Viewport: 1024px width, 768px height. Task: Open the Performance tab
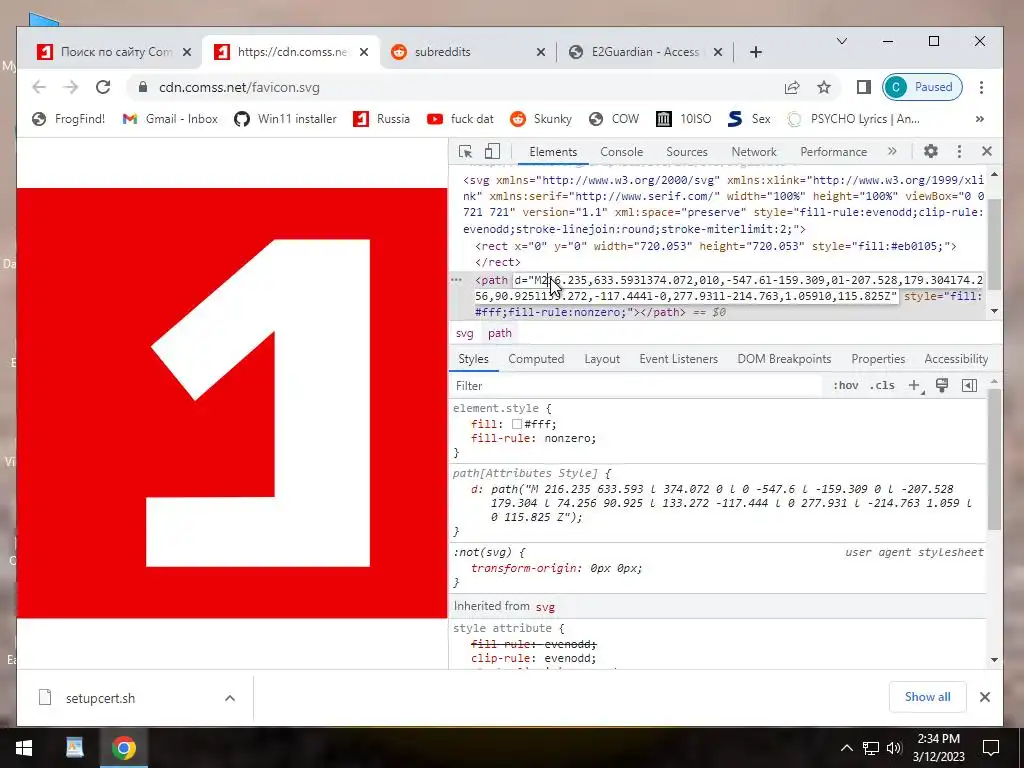pyautogui.click(x=833, y=152)
